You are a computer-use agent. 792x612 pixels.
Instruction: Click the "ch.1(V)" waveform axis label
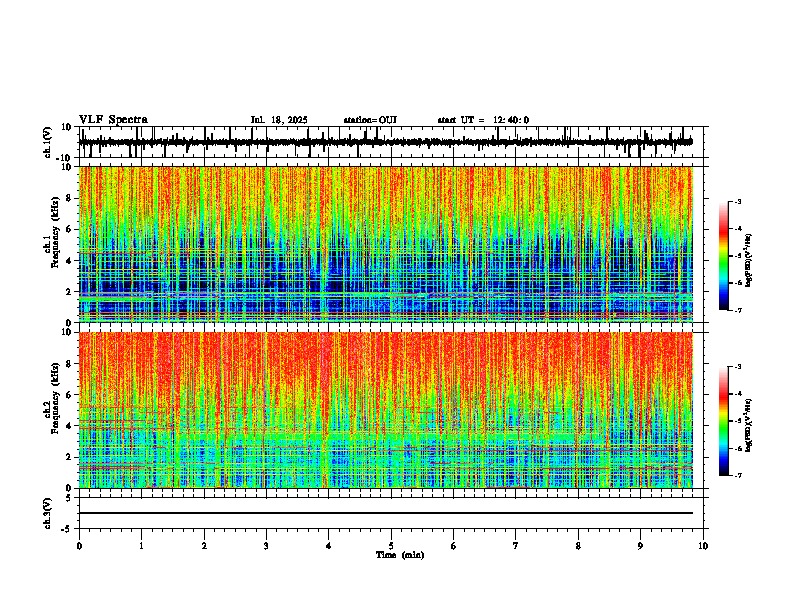point(48,142)
